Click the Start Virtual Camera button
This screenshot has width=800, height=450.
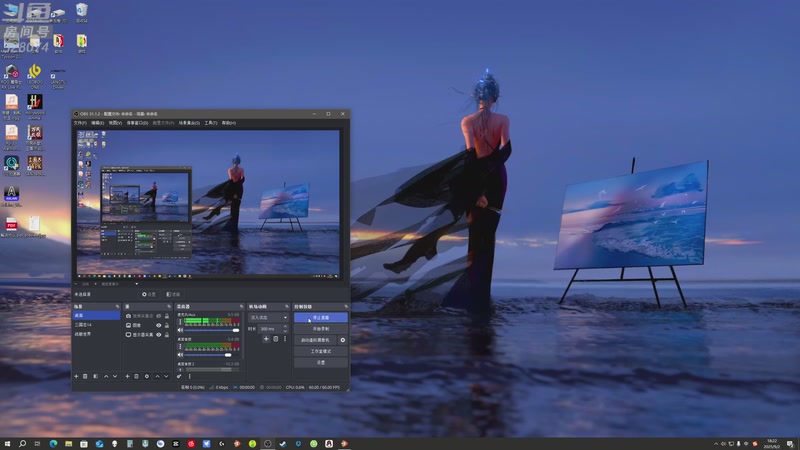click(316, 340)
